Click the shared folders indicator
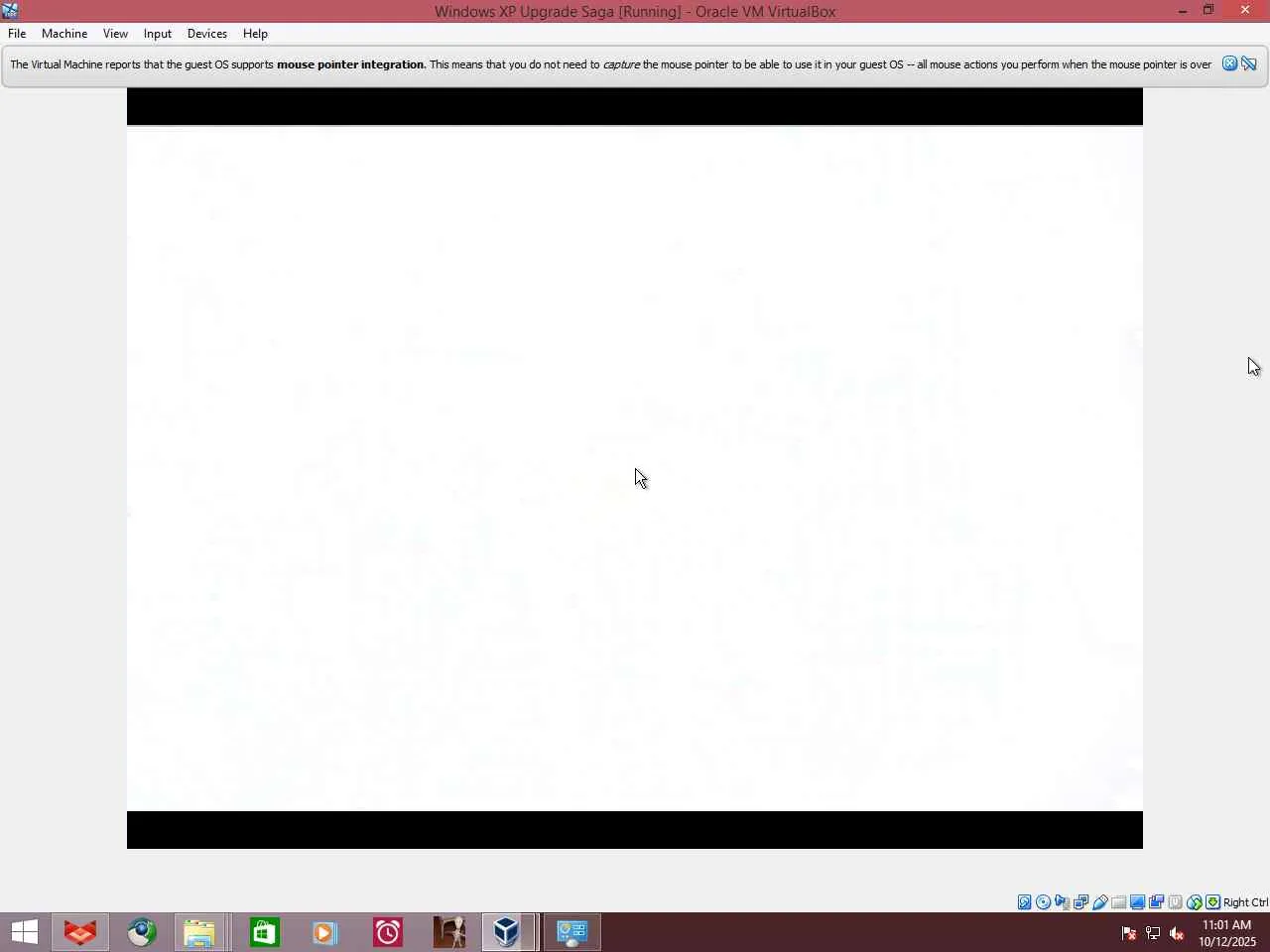The image size is (1270, 952). (x=1119, y=902)
